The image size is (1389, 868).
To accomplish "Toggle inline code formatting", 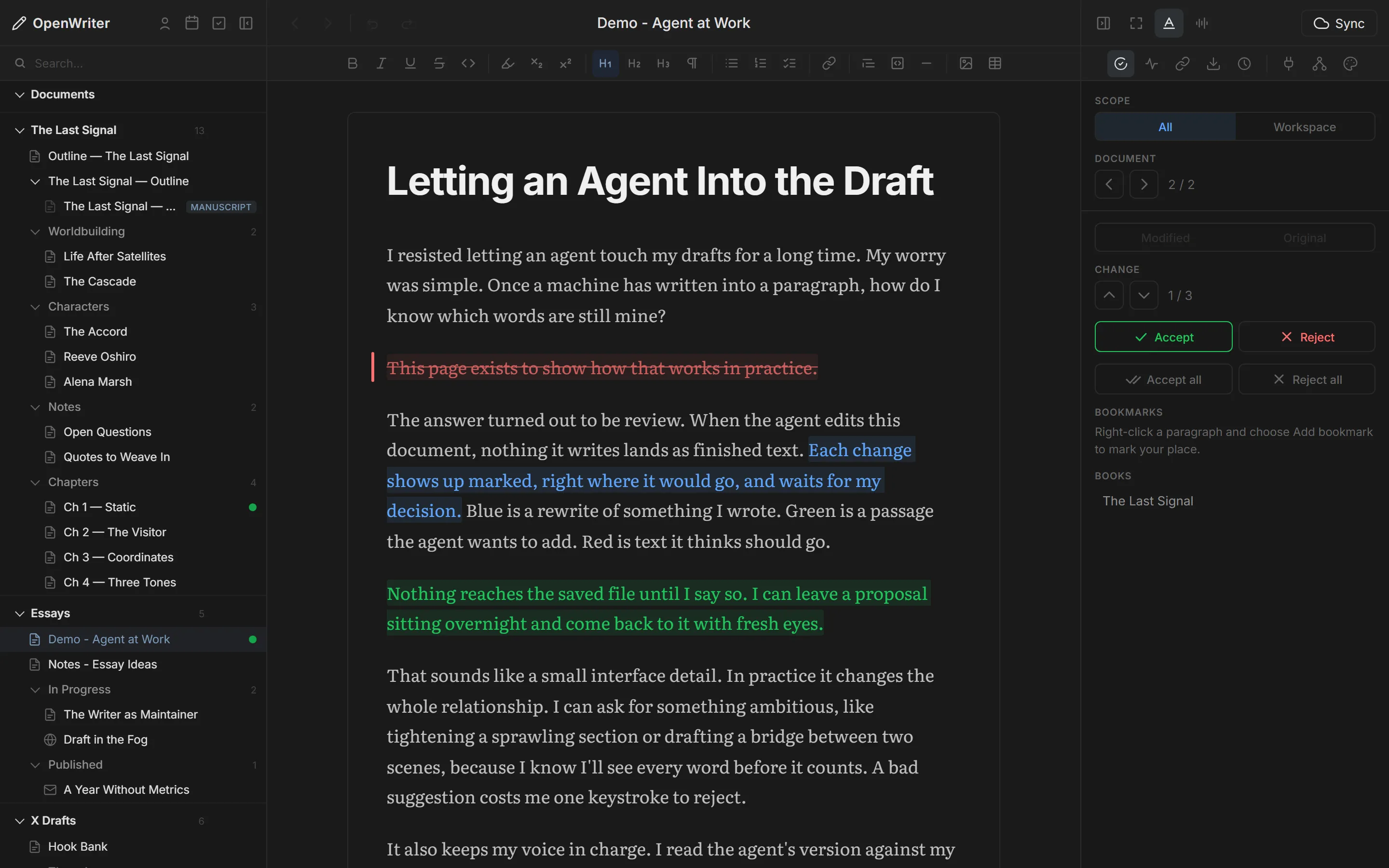I will [x=468, y=63].
